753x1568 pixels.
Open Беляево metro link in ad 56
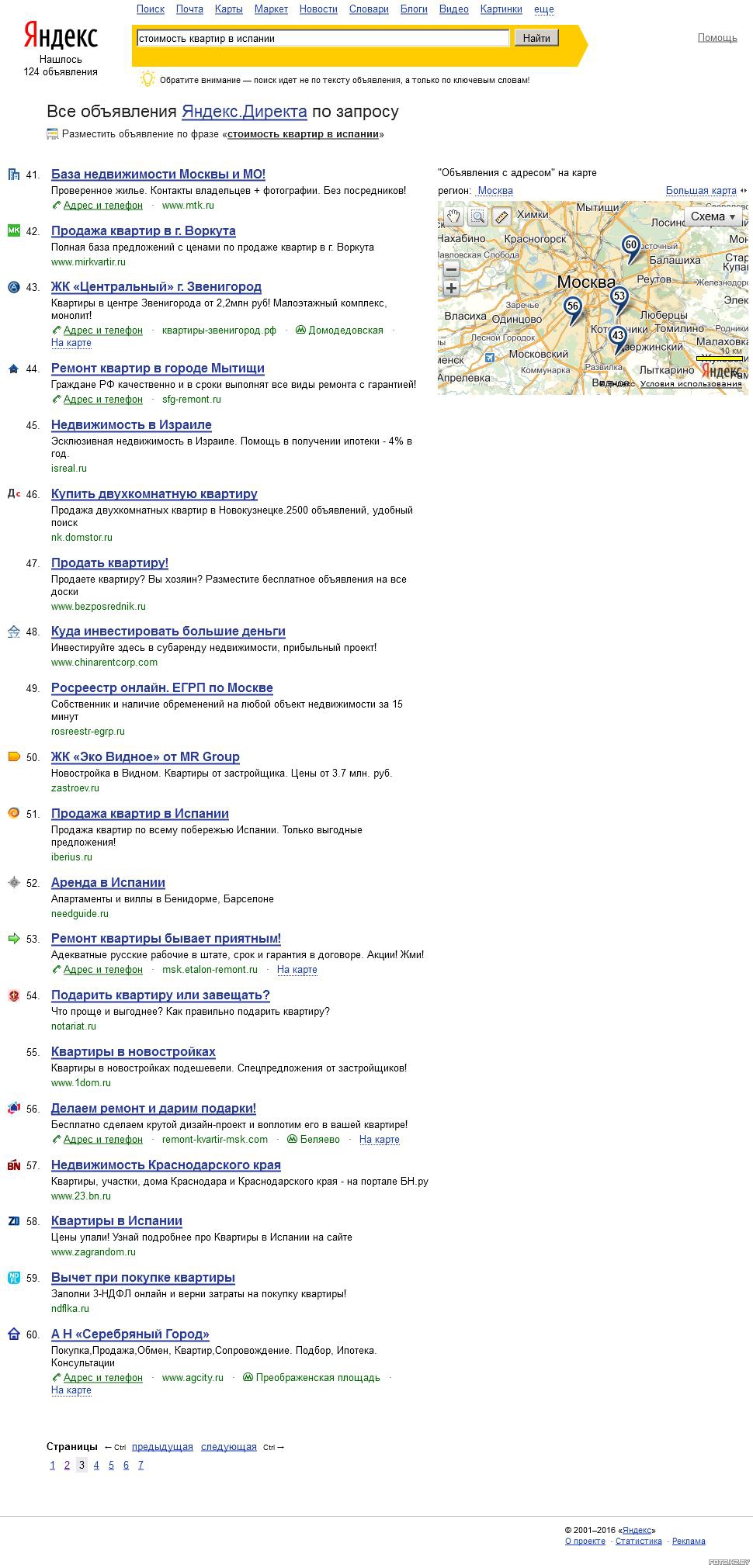pyautogui.click(x=320, y=1140)
